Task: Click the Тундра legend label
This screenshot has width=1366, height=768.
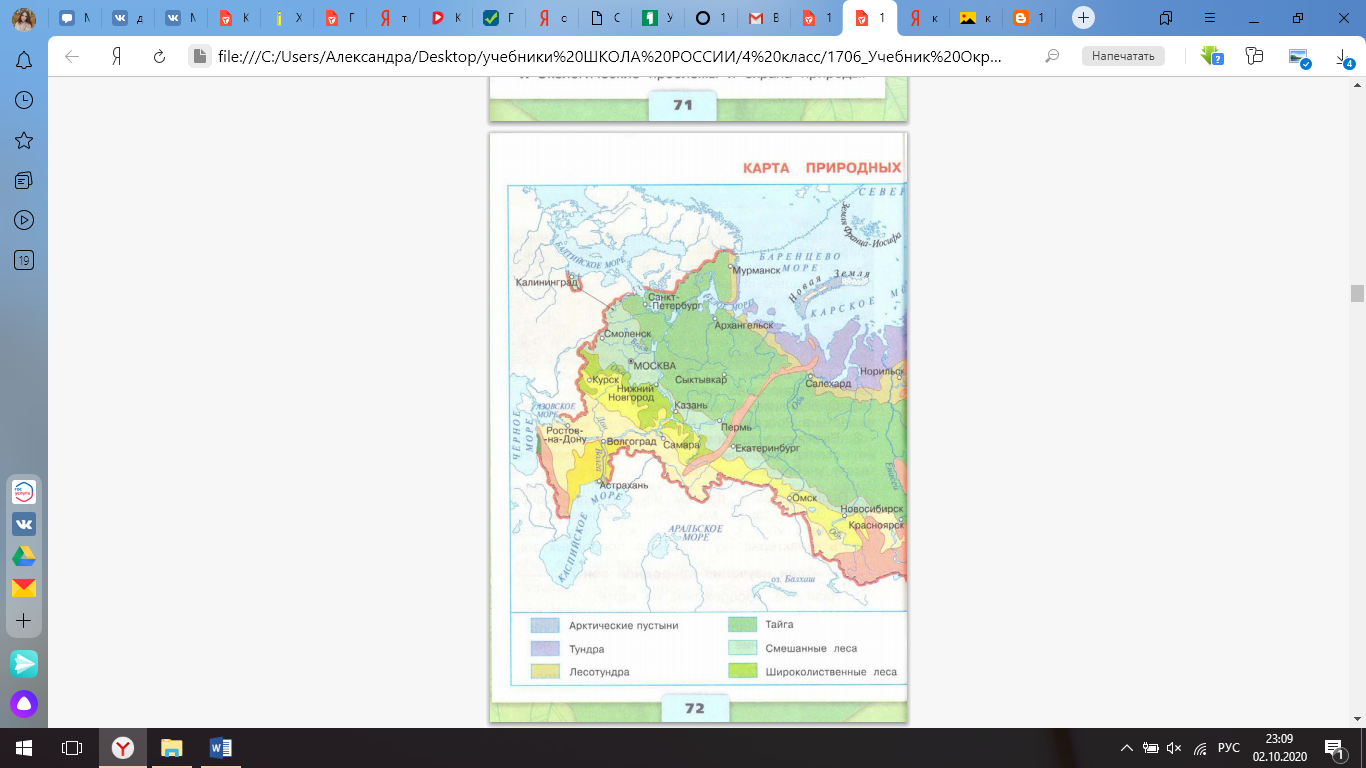Action: [x=586, y=649]
